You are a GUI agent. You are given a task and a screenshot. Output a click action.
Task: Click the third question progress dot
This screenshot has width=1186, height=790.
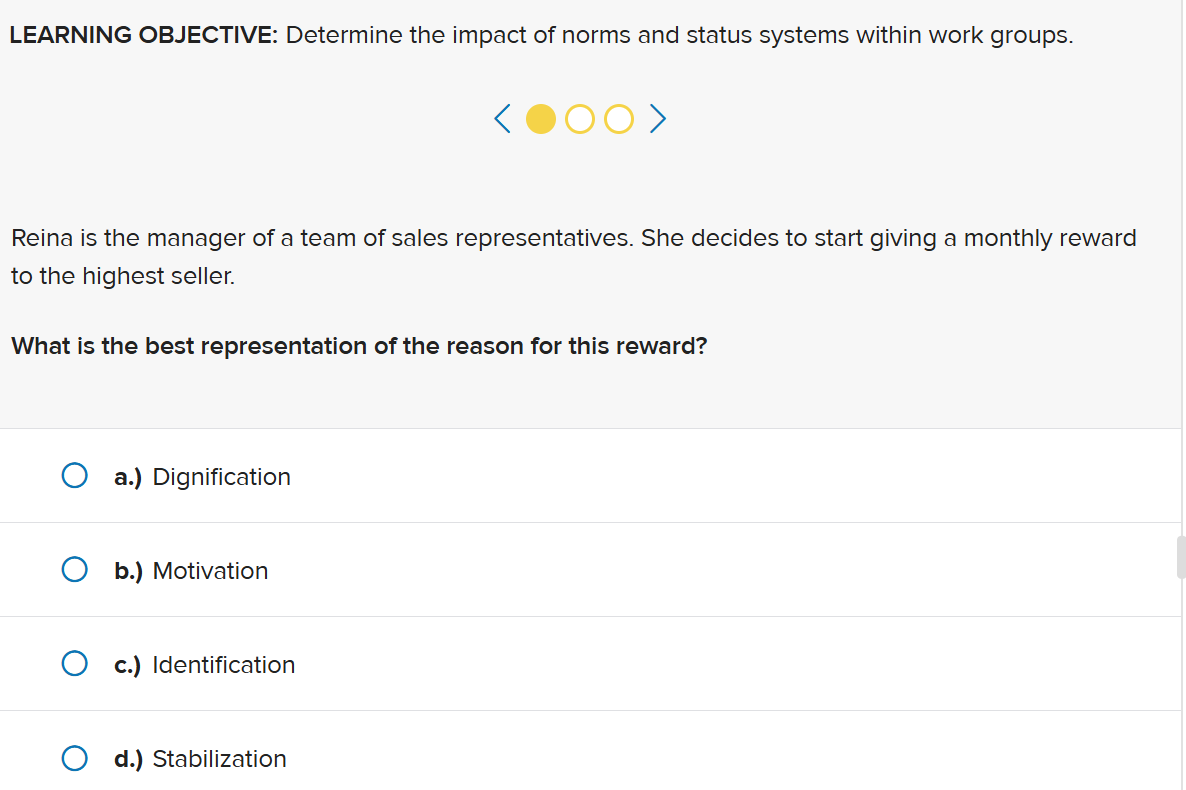click(x=618, y=118)
